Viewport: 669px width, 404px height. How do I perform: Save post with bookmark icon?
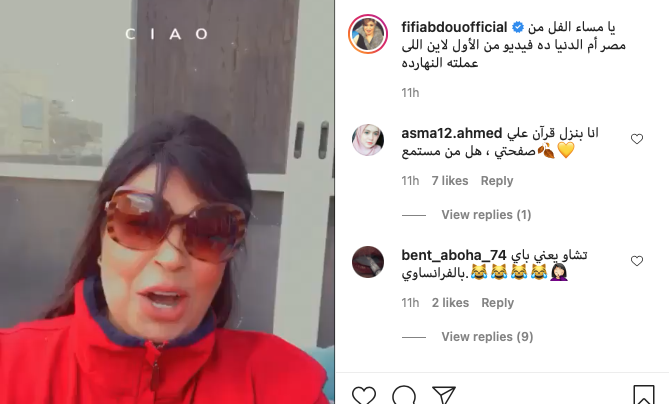point(643,395)
